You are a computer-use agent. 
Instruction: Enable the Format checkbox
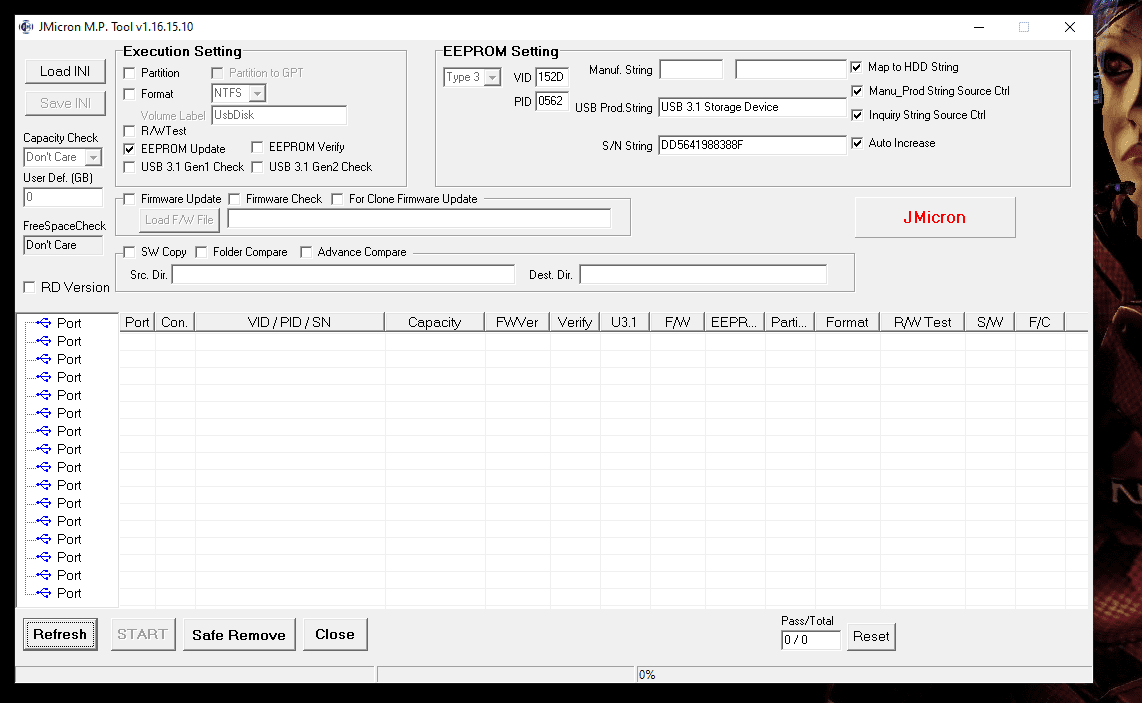pos(130,94)
